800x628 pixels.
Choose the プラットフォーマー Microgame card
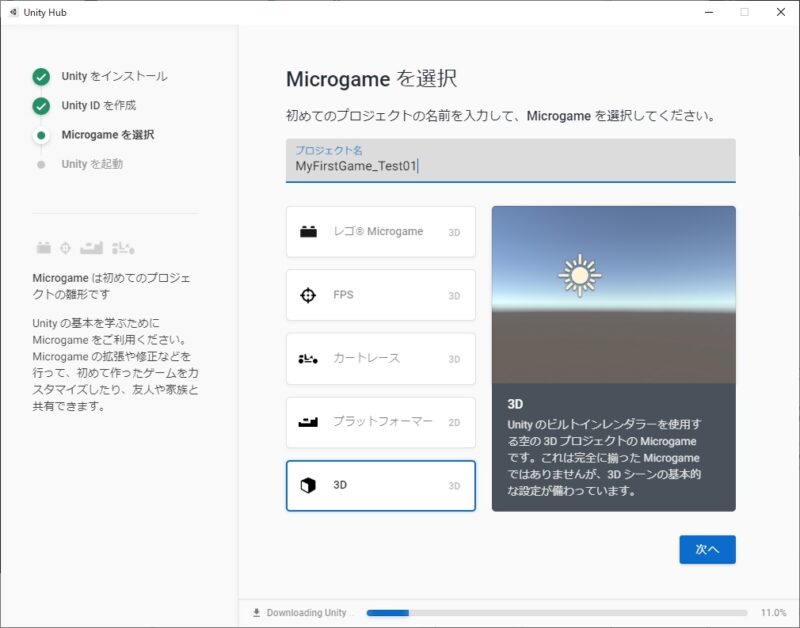click(x=381, y=422)
